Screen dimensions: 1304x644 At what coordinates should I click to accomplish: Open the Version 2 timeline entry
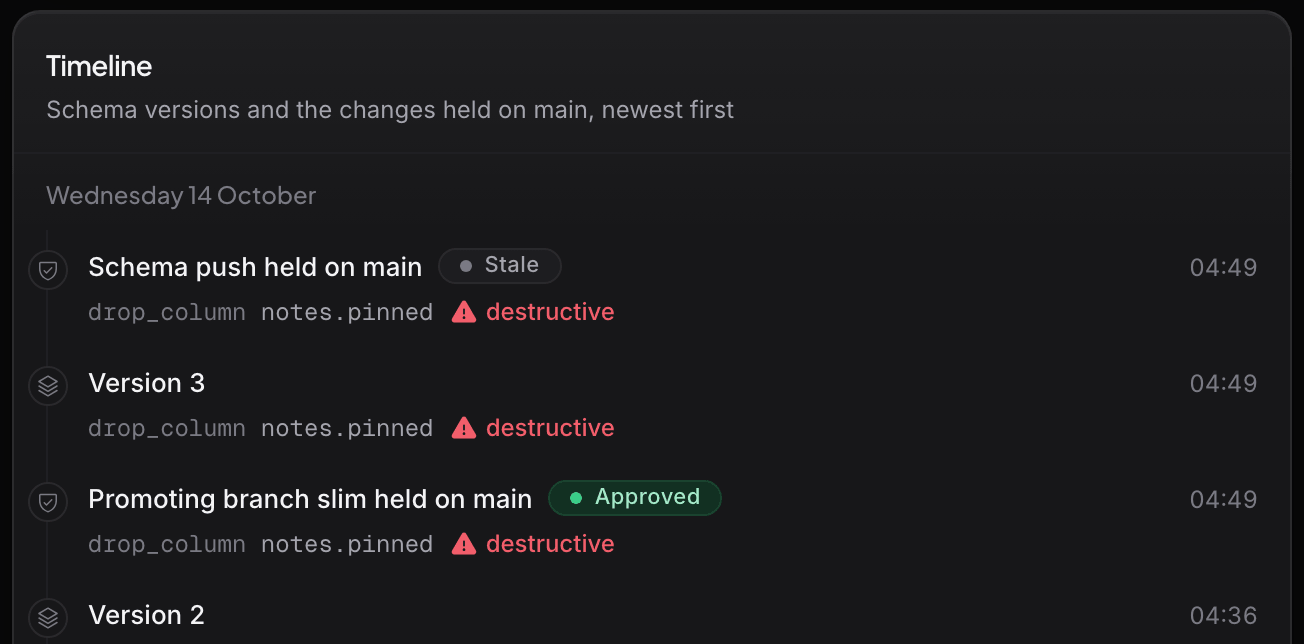pyautogui.click(x=147, y=615)
